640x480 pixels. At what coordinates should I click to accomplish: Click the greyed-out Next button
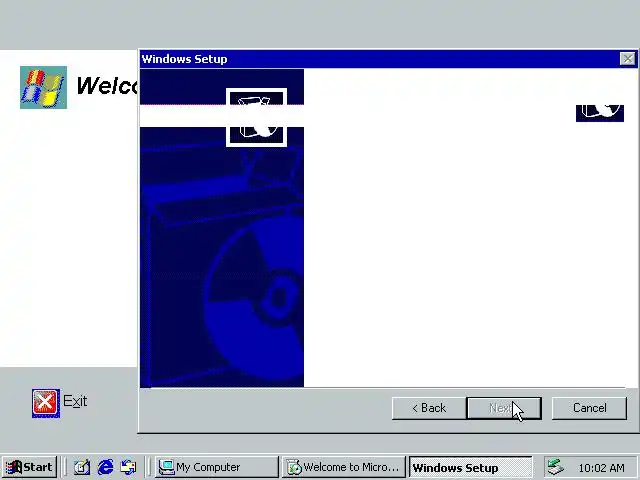coord(504,408)
